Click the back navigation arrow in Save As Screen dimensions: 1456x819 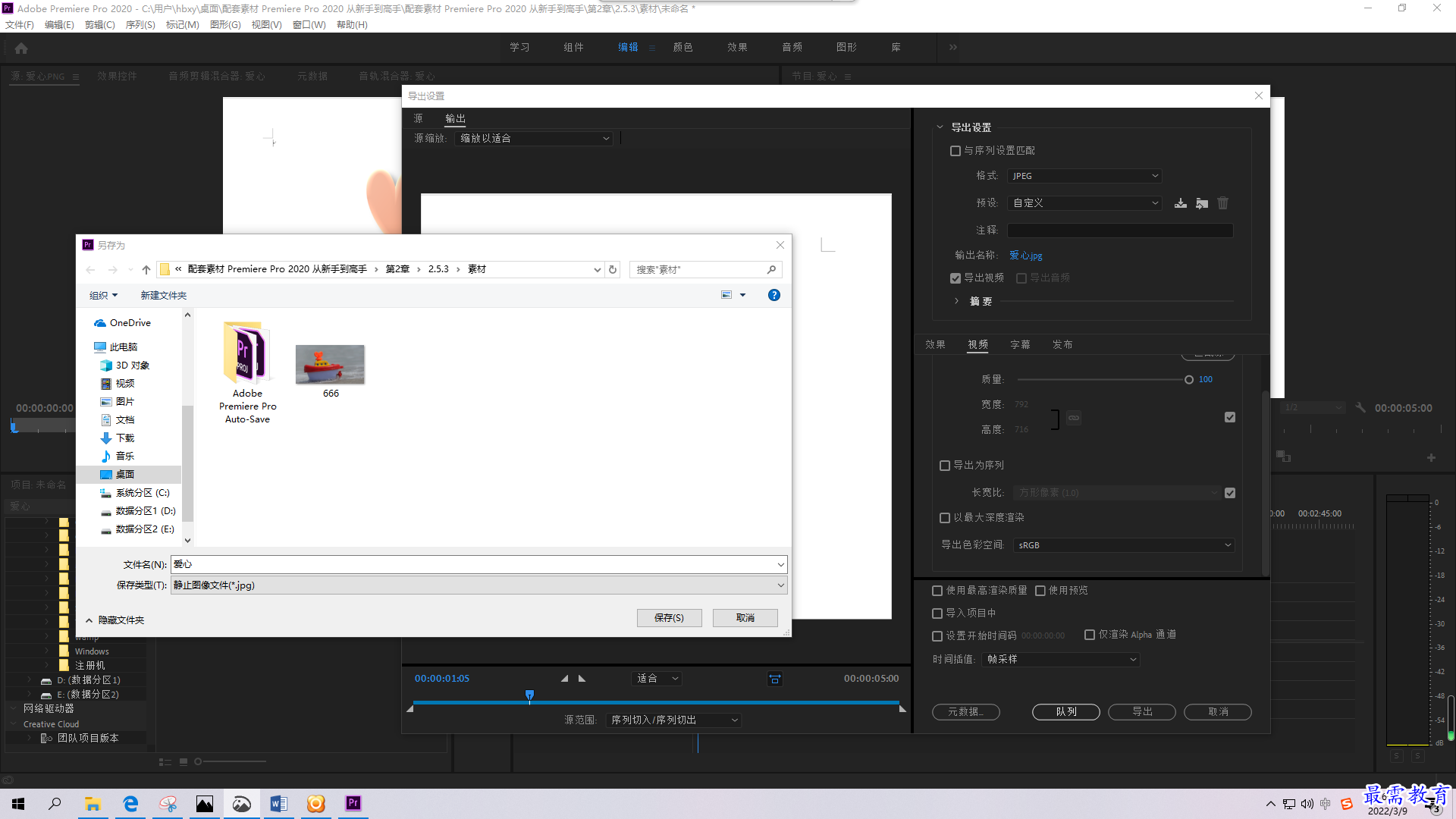coord(91,269)
